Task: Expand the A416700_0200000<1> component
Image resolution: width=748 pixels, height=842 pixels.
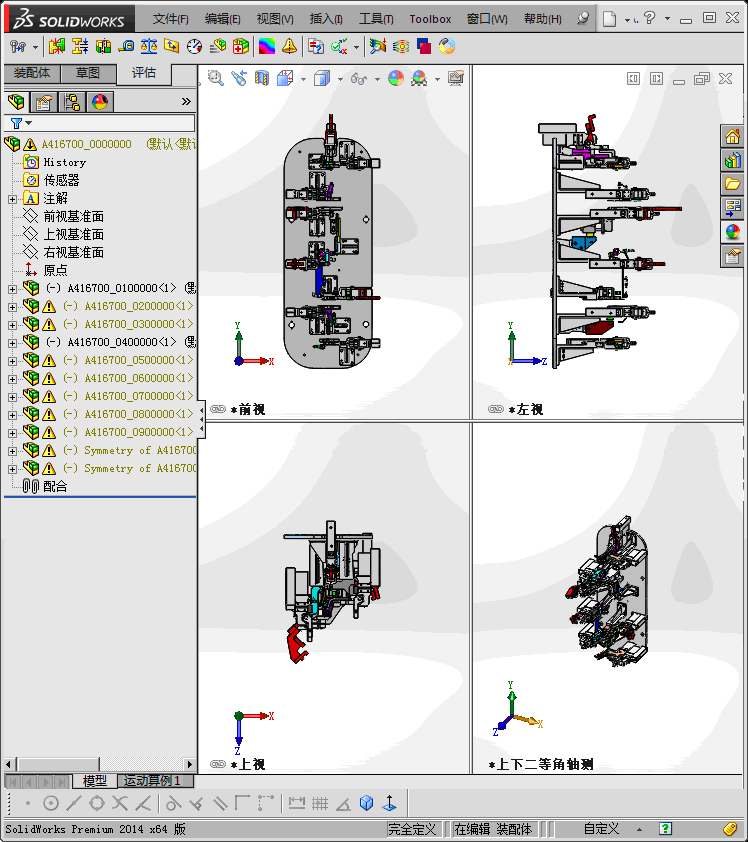Action: (x=12, y=307)
